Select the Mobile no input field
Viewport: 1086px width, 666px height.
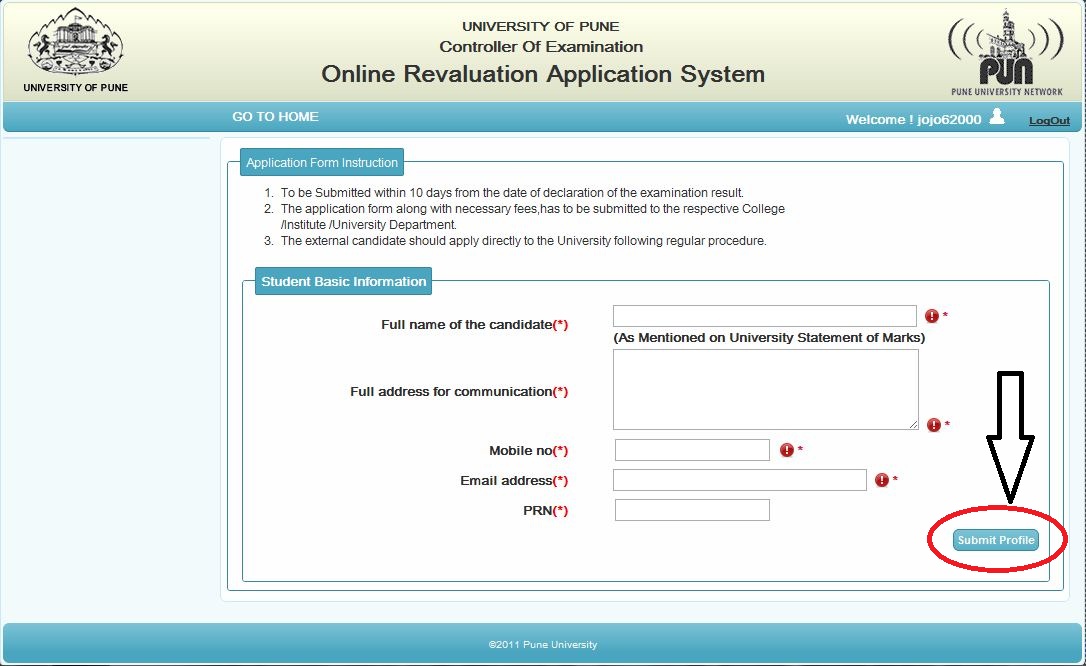pyautogui.click(x=692, y=449)
